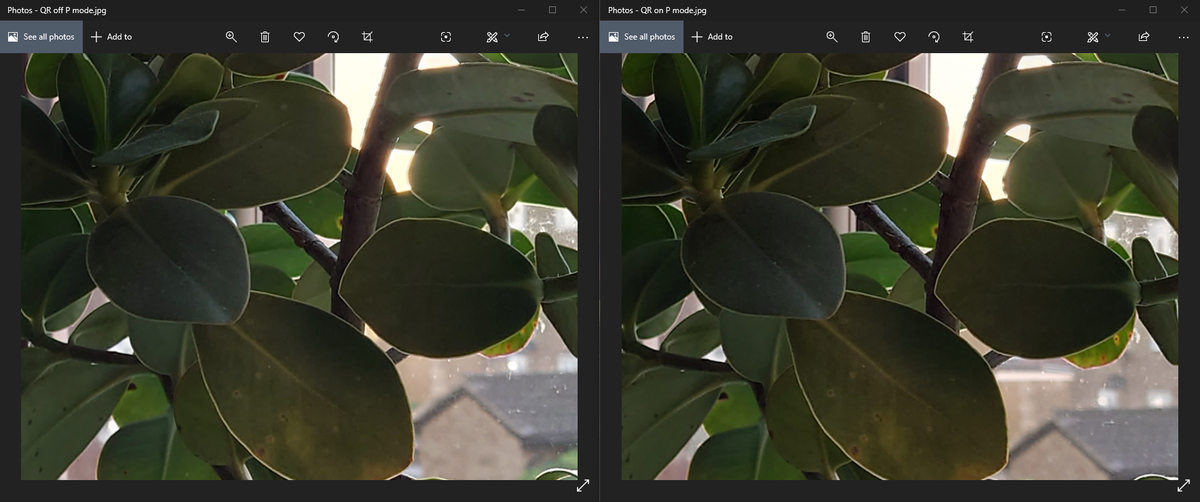Click trash icon in right Photos window
This screenshot has height=502, width=1200.
coord(865,37)
